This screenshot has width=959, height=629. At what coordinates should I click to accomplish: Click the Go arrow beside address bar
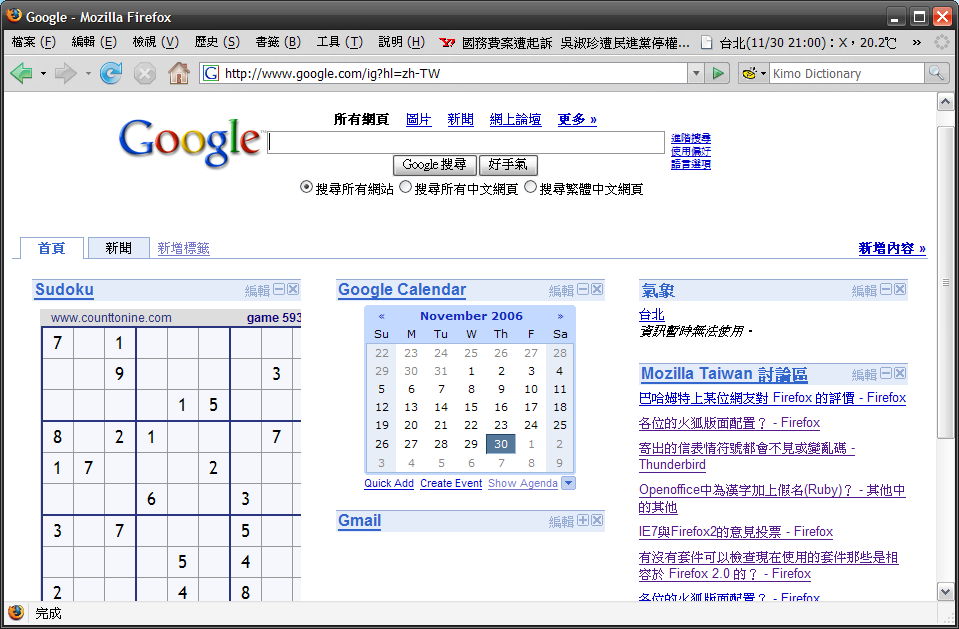point(718,73)
